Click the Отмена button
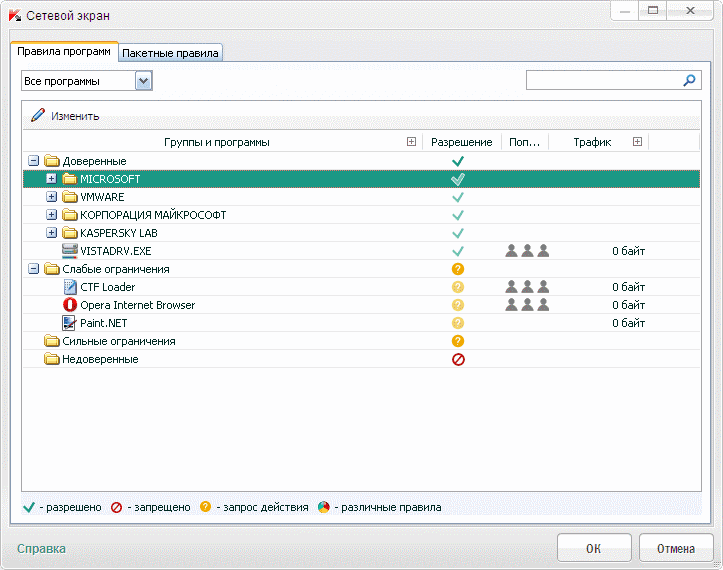Image resolution: width=723 pixels, height=570 pixels. 675,549
